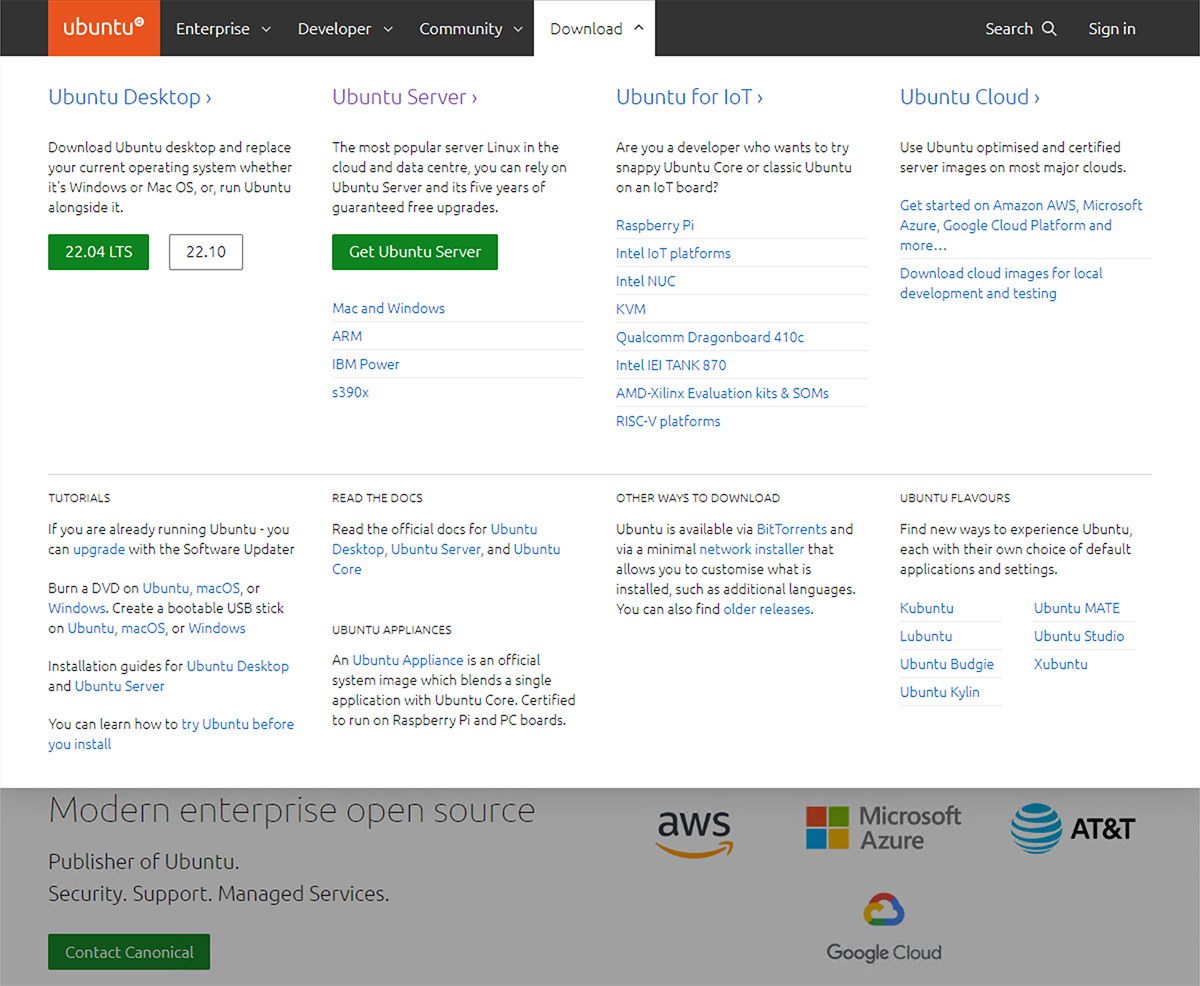
Task: Open the ARM server link
Action: [x=347, y=336]
